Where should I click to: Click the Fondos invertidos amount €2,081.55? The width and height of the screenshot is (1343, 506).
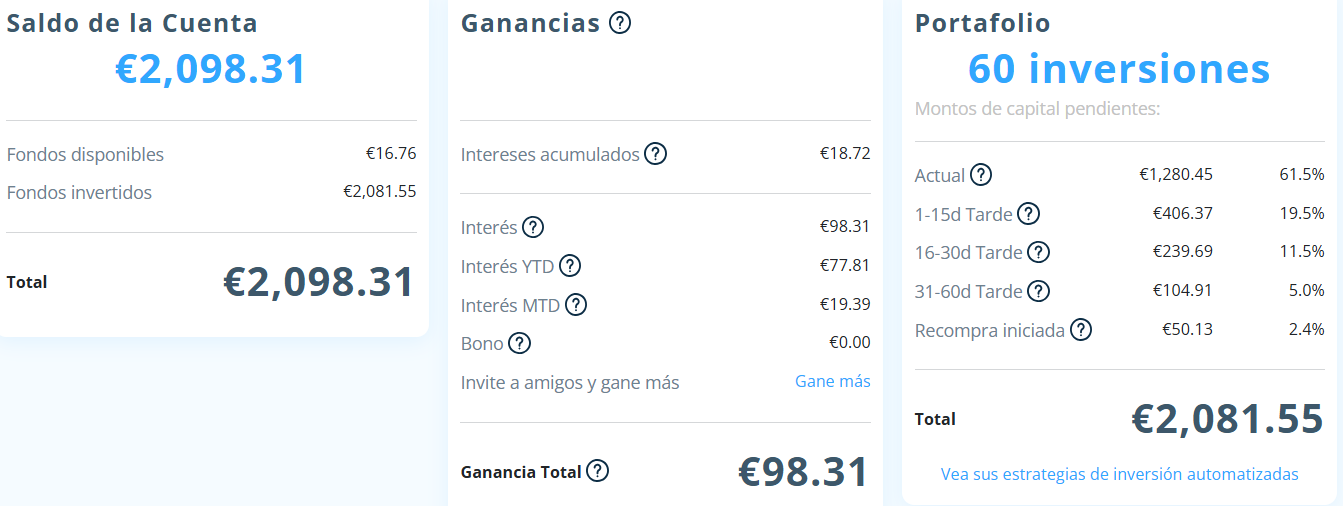click(379, 192)
